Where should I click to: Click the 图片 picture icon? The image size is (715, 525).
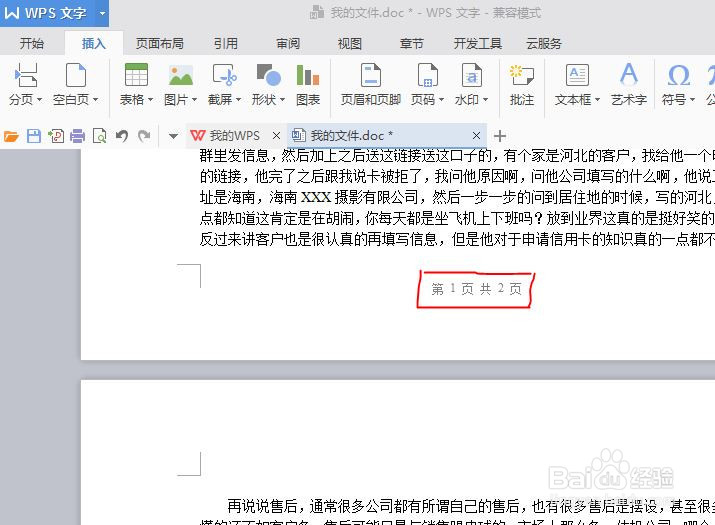(x=181, y=75)
